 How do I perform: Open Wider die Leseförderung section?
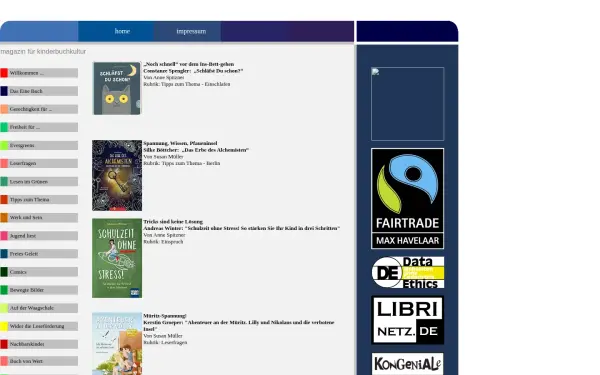[39, 326]
